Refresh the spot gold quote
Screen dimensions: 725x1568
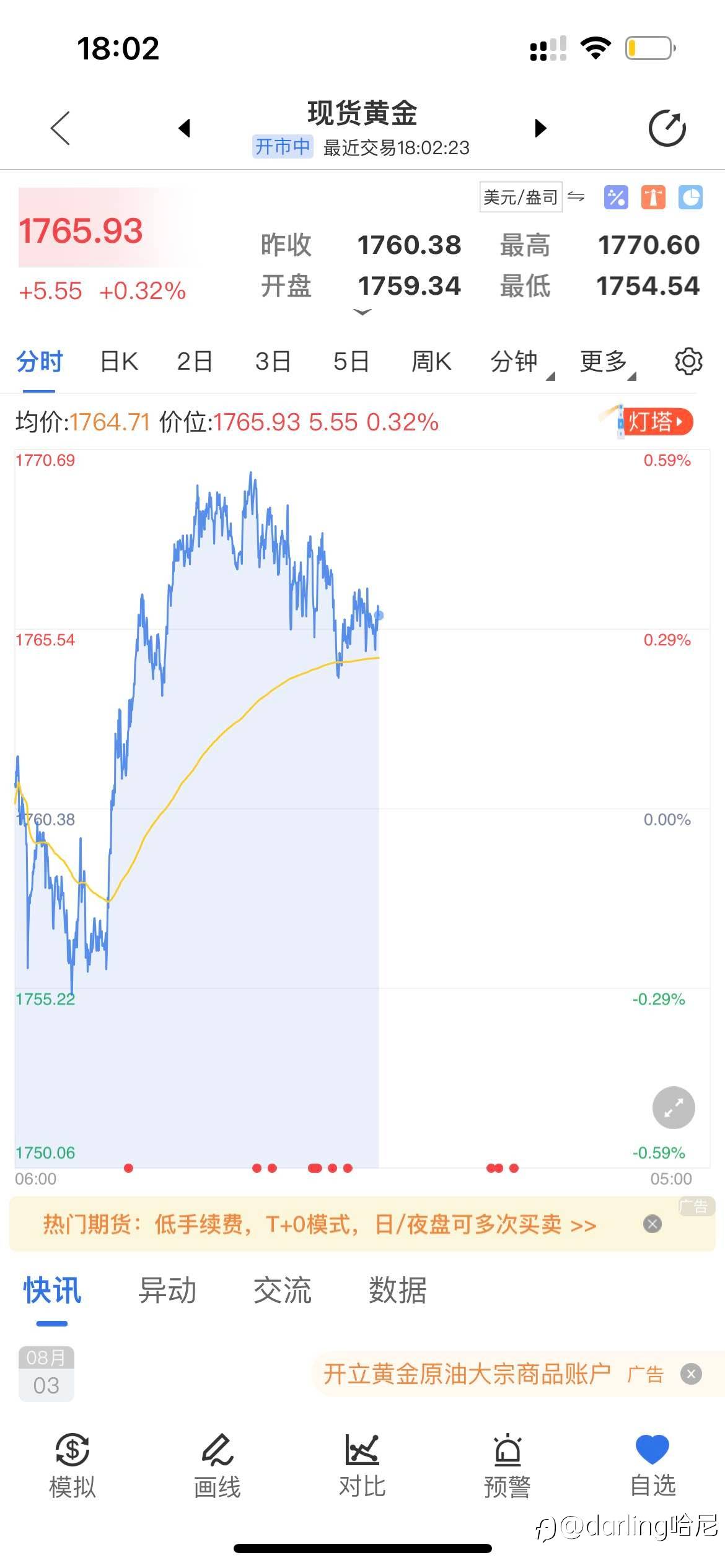(x=667, y=128)
